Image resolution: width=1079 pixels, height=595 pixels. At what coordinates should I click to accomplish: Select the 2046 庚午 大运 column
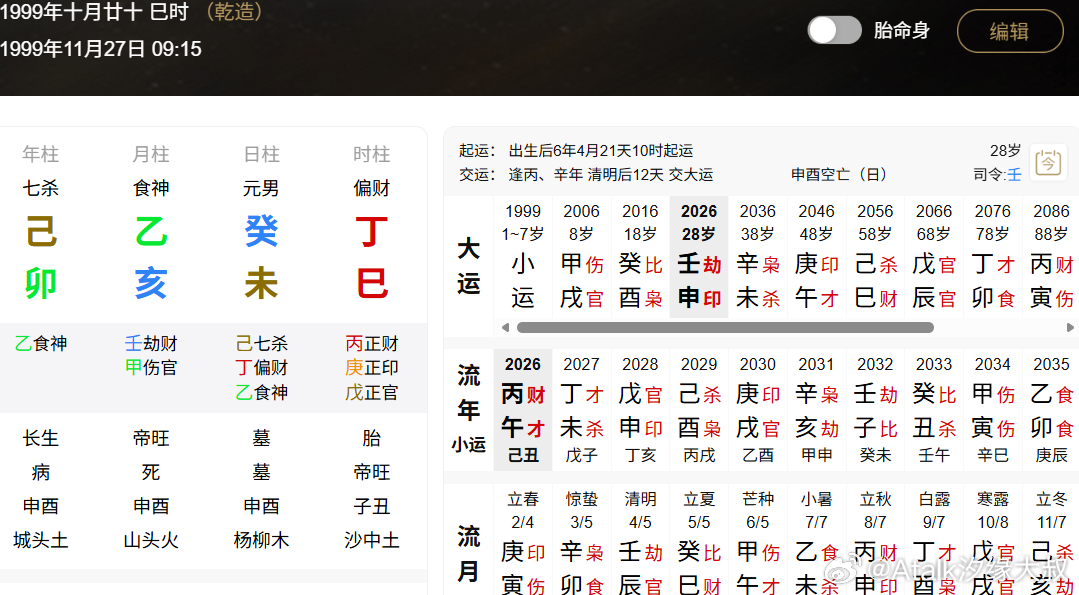tap(816, 257)
